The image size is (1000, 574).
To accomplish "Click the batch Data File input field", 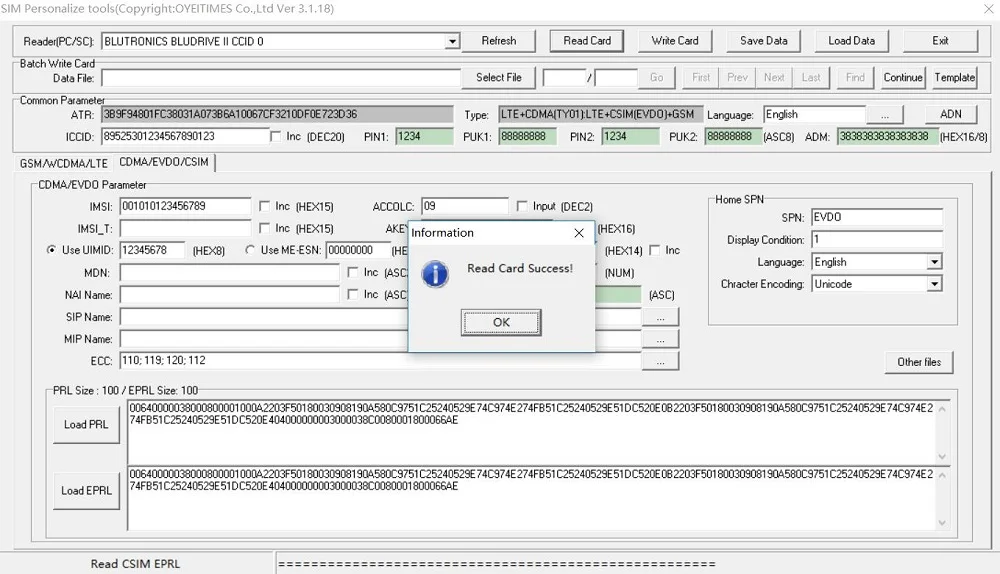I will pos(281,78).
